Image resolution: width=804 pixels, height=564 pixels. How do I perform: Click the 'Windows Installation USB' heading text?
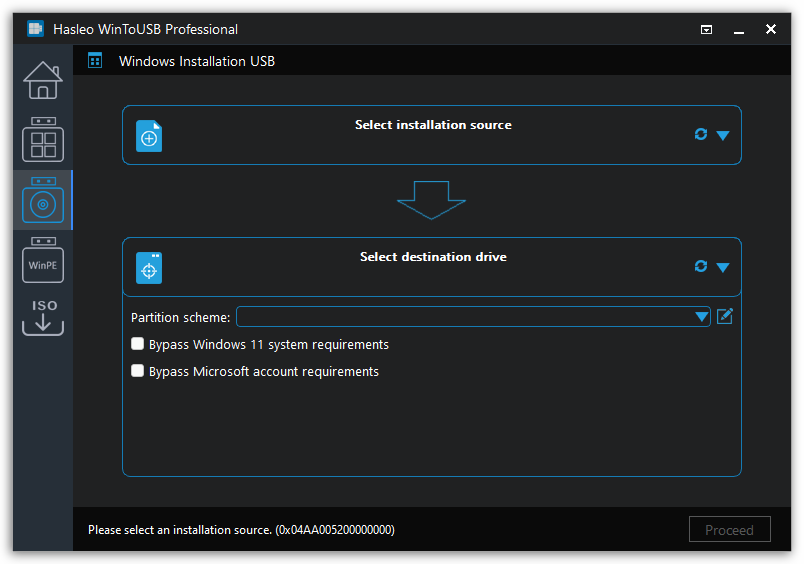coord(197,61)
